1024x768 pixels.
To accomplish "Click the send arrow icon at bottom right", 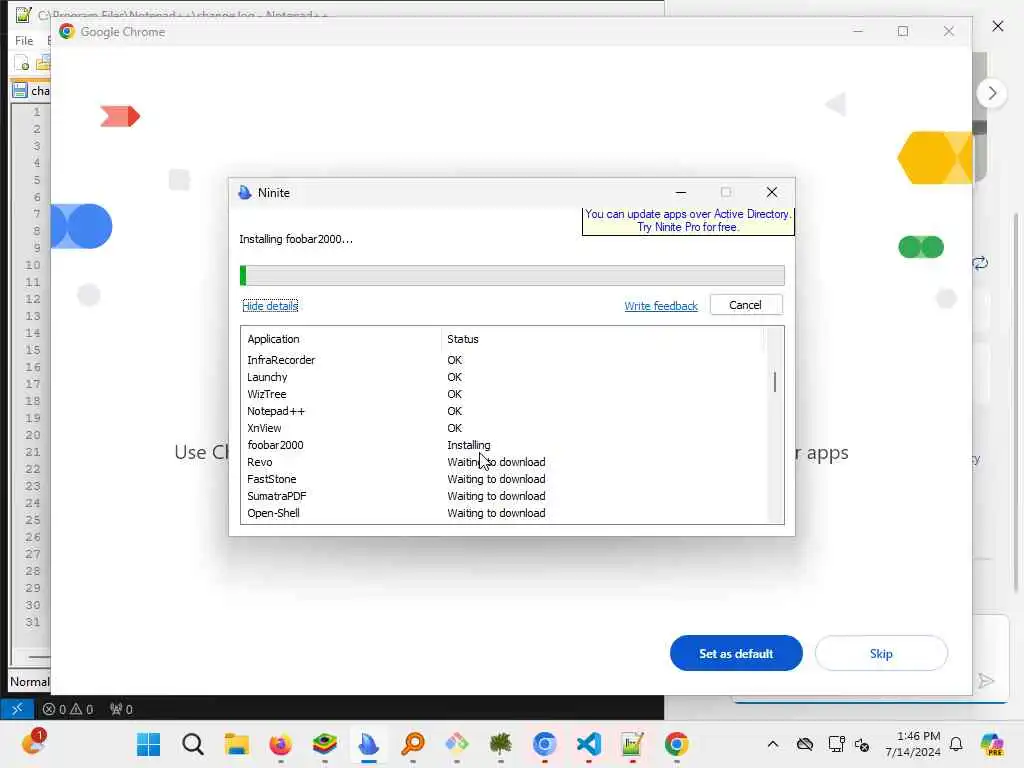I will [986, 681].
